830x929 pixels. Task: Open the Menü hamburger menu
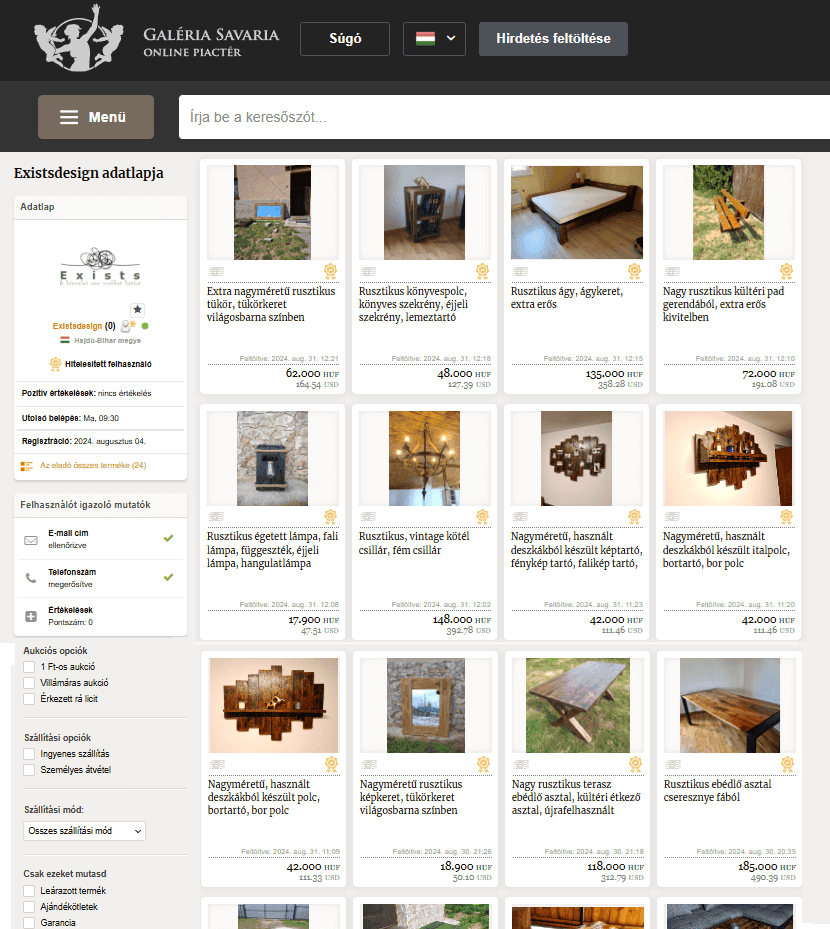[x=96, y=117]
